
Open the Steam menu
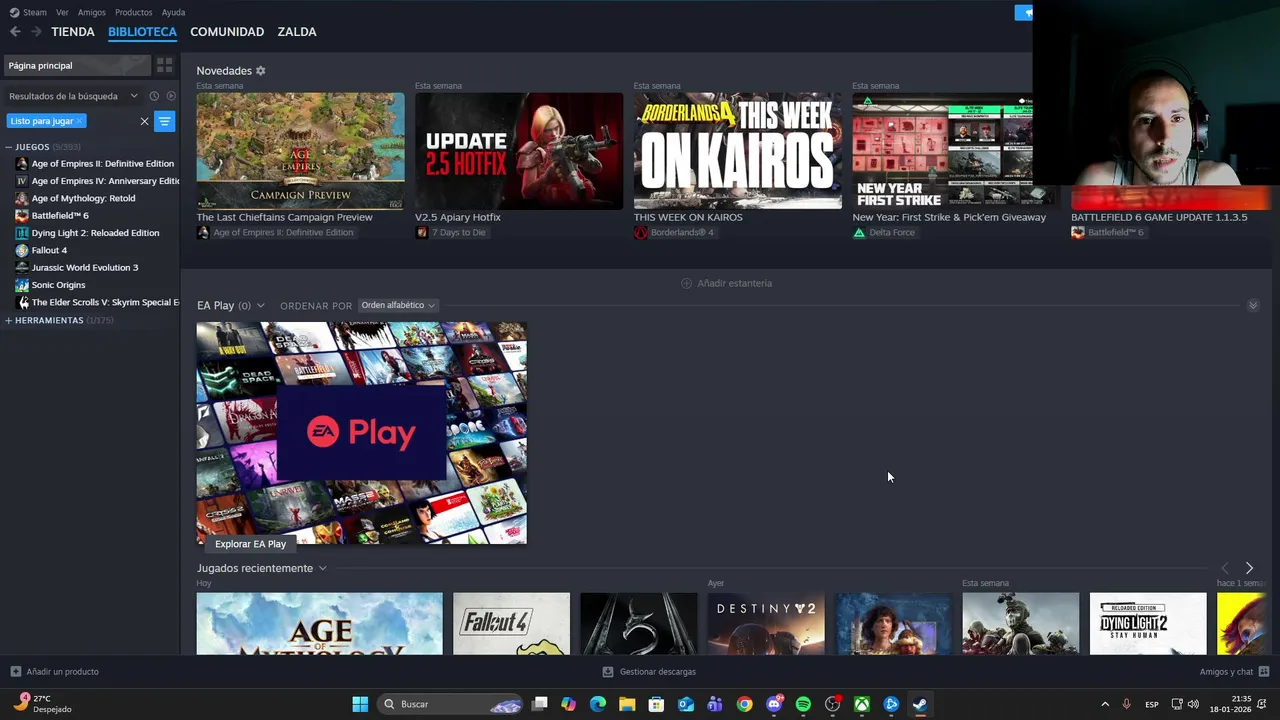point(28,12)
